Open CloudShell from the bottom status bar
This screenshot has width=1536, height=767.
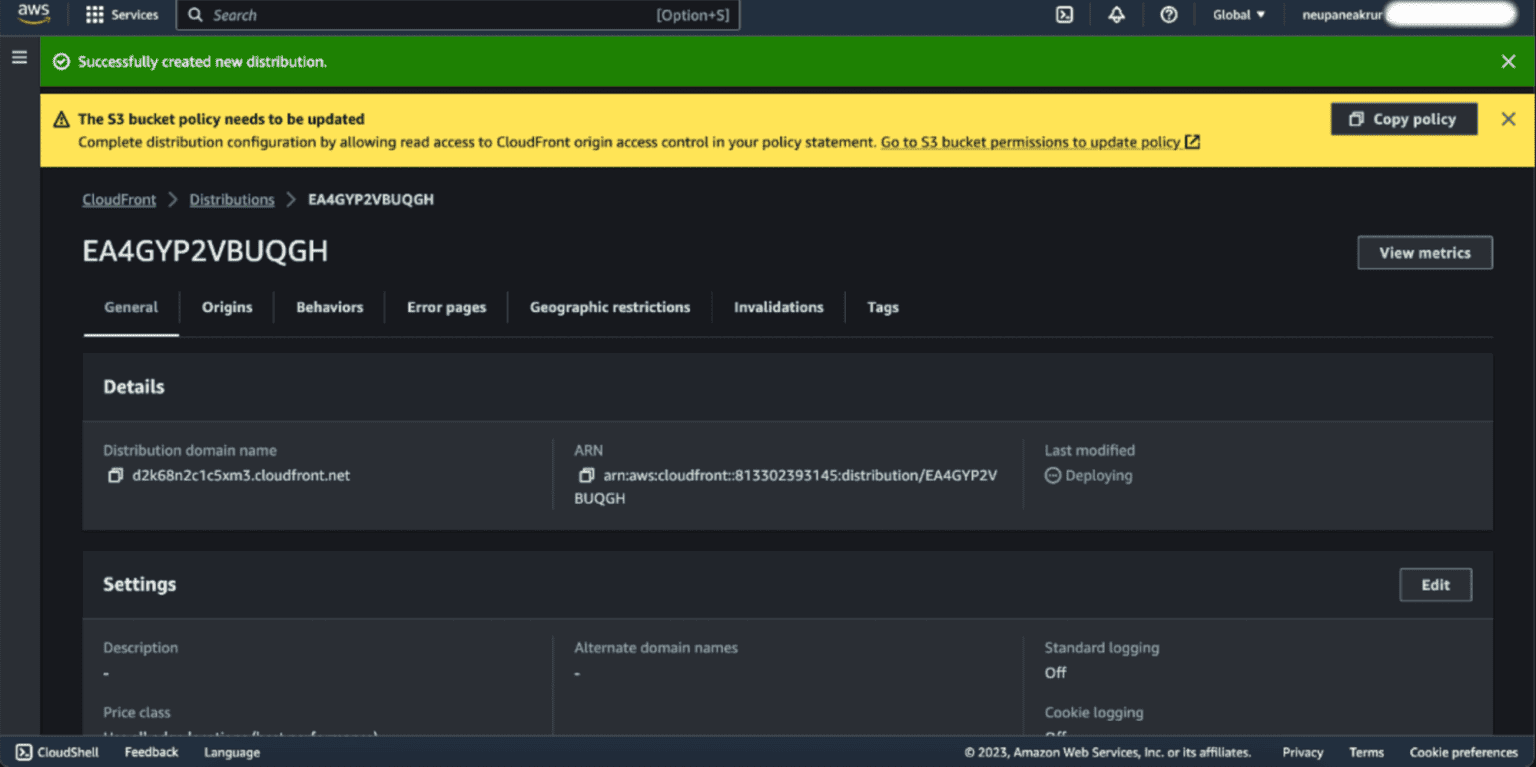click(x=55, y=751)
